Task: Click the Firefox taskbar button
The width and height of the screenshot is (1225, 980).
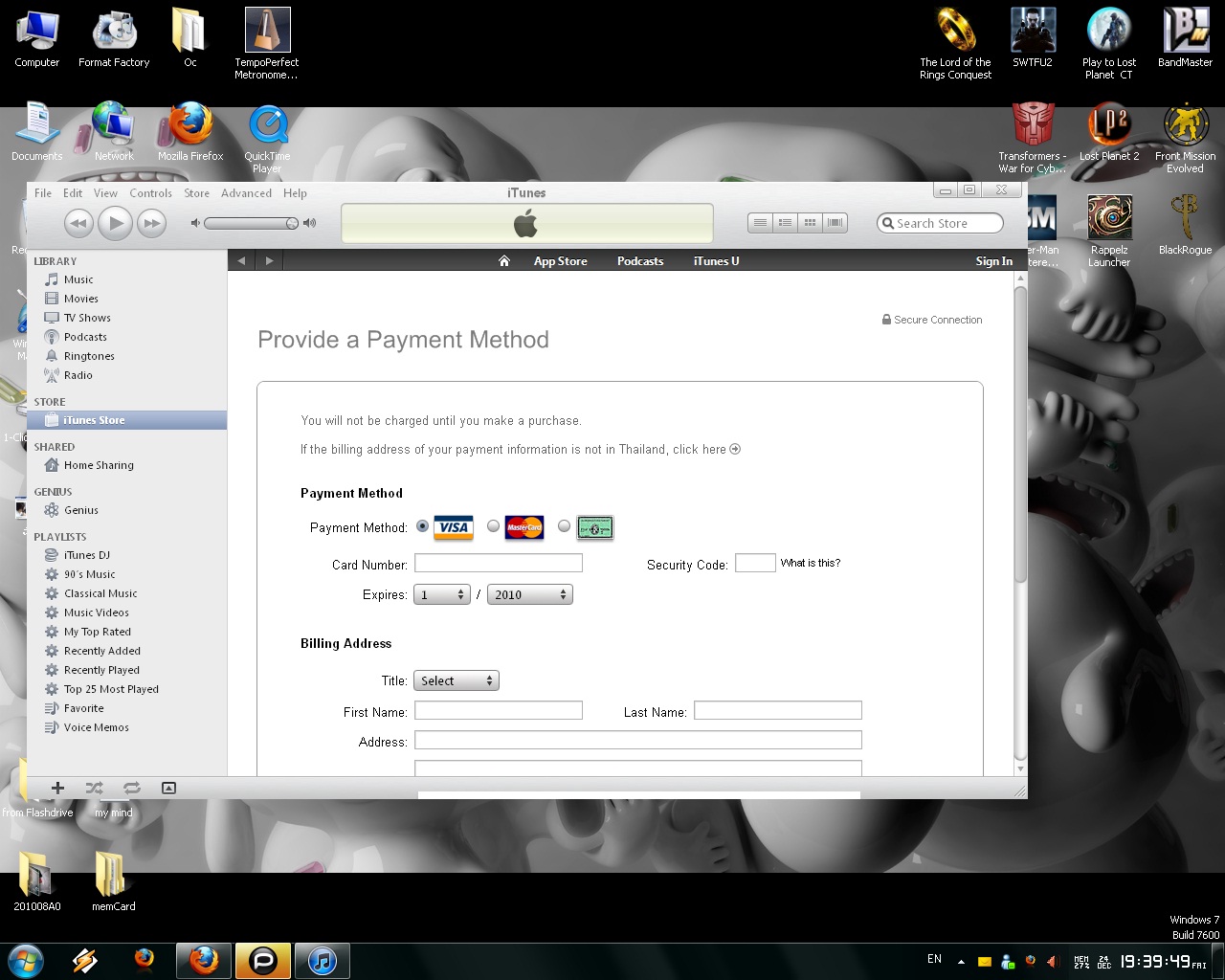Action: pyautogui.click(x=203, y=960)
